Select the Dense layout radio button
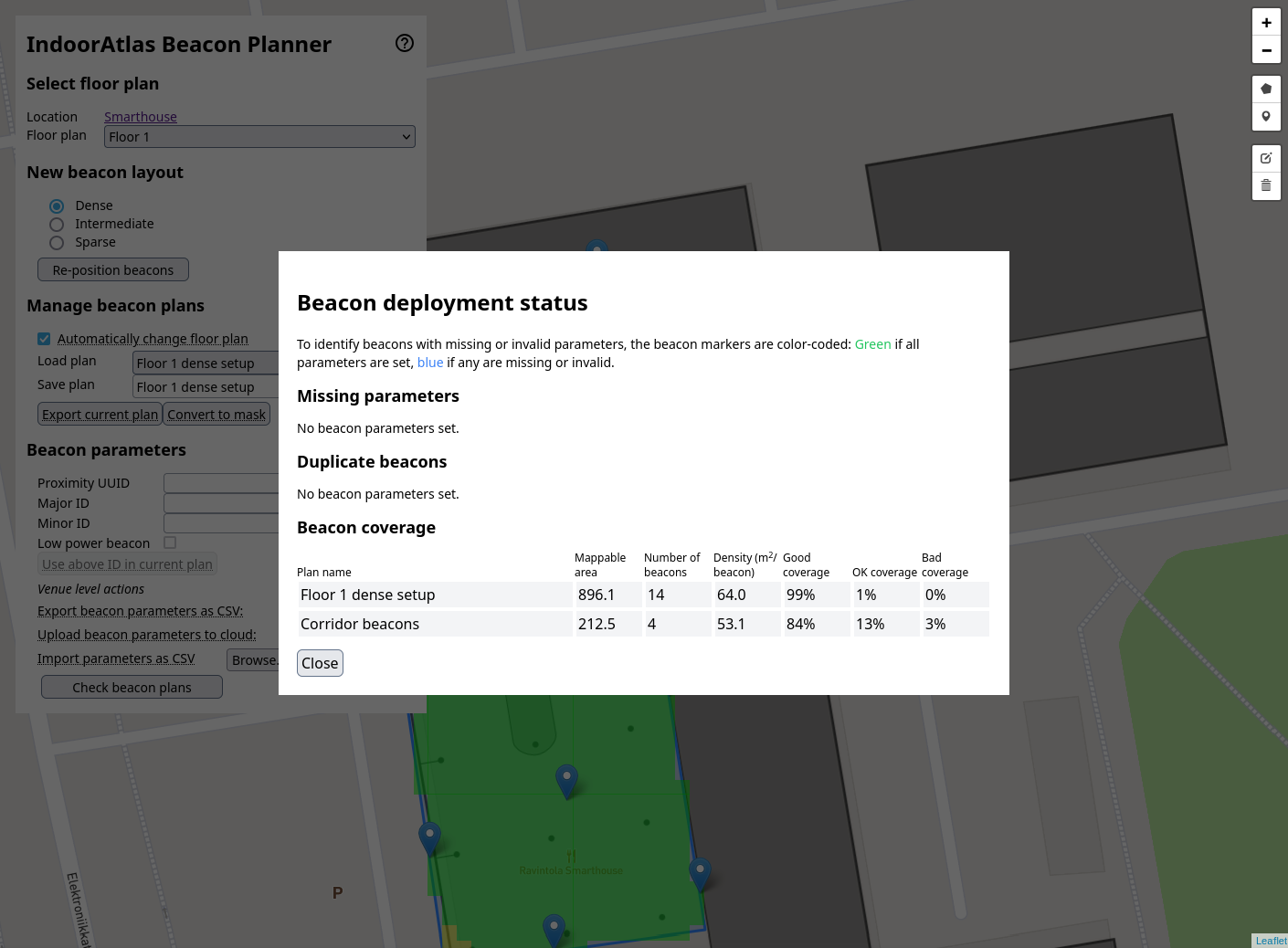Screen dimensions: 1288x948 coord(57,206)
